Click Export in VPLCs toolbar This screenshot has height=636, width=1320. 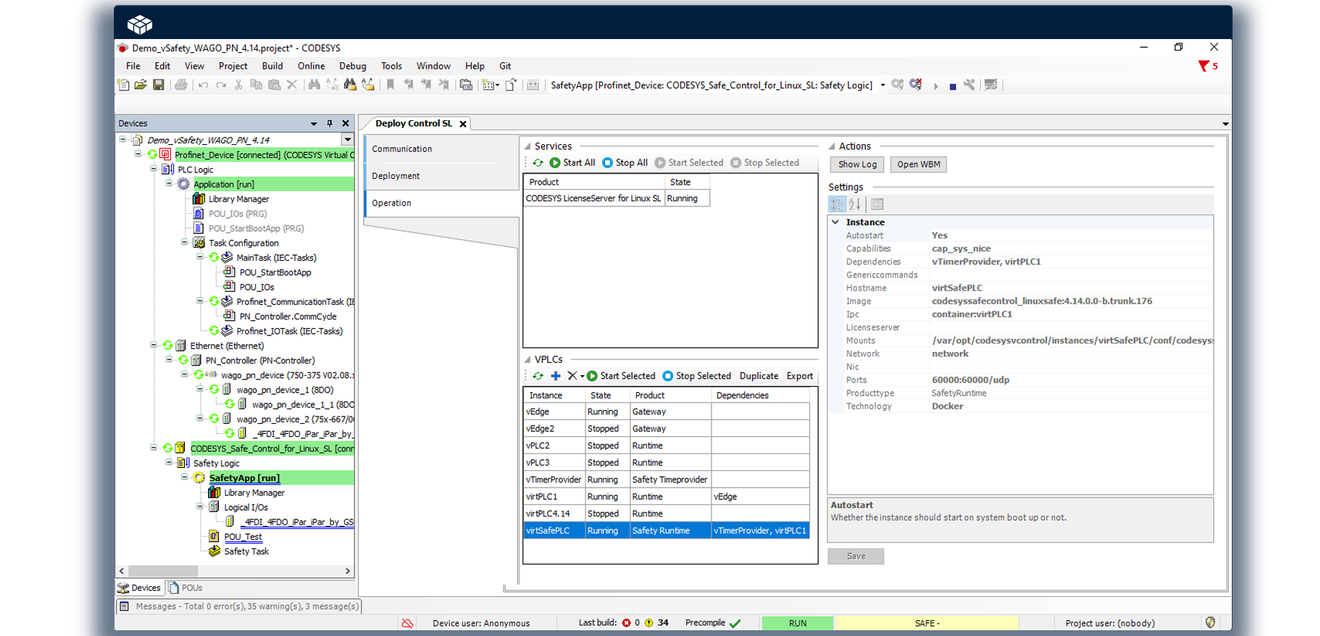click(800, 376)
